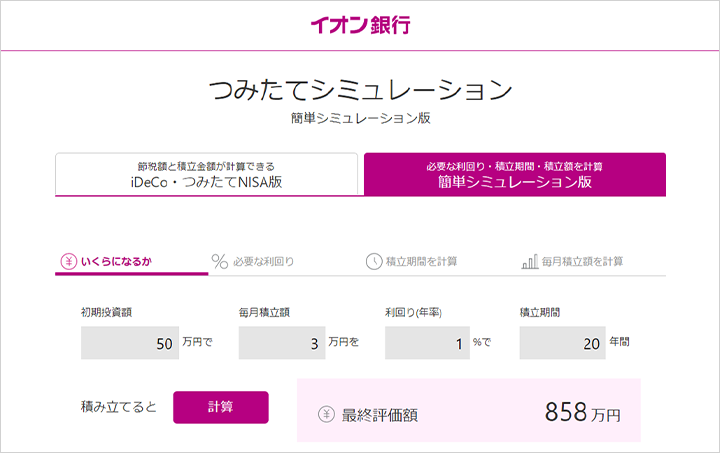Click the %で unit text
This screenshot has height=453, width=720.
pyautogui.click(x=482, y=342)
